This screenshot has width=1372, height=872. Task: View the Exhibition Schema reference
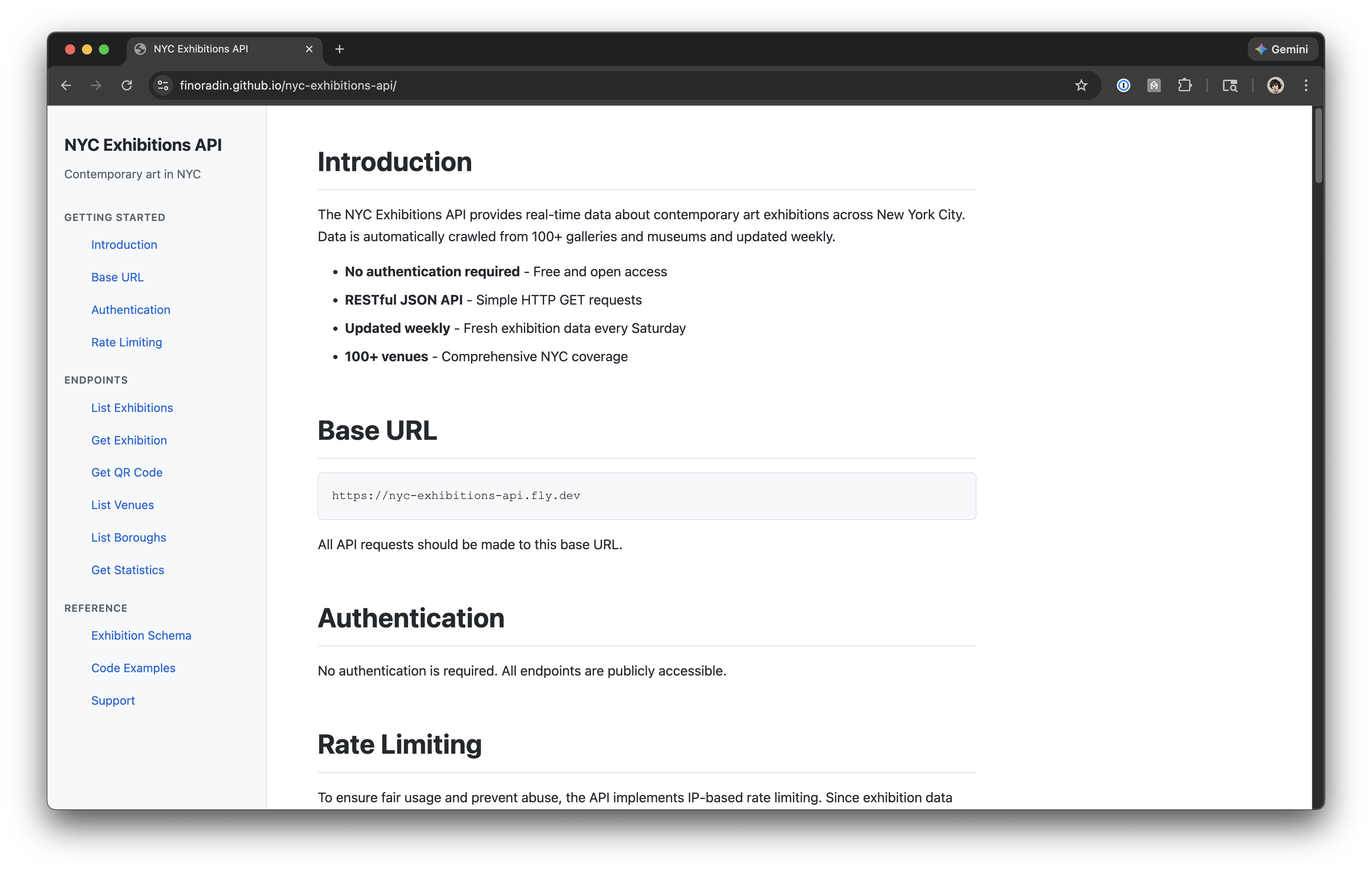(x=141, y=635)
